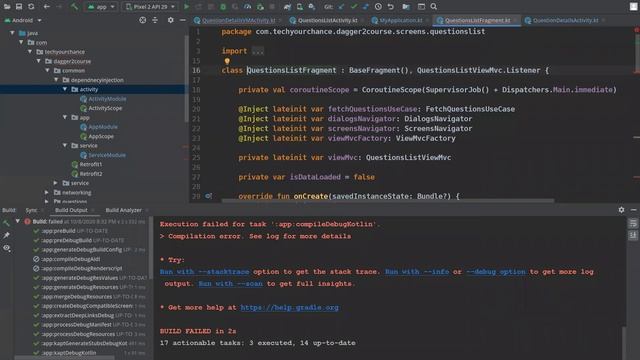Hide the Build panel with the minus icon

click(633, 209)
